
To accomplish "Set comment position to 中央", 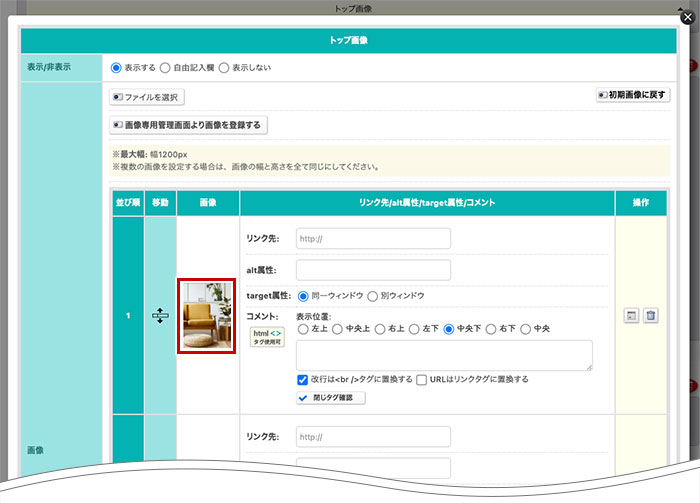I will coord(527,328).
